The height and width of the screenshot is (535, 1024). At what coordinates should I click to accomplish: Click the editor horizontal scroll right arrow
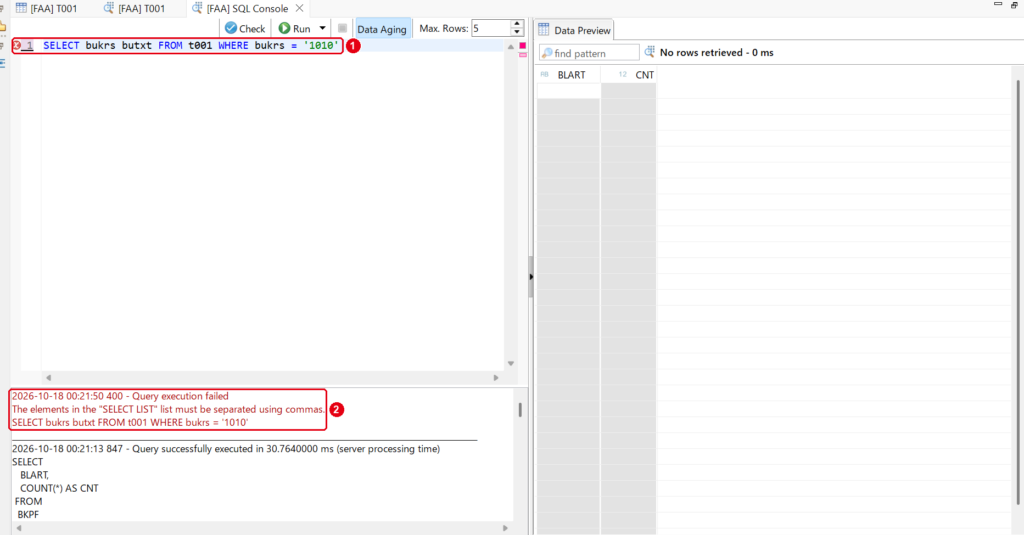(x=496, y=378)
